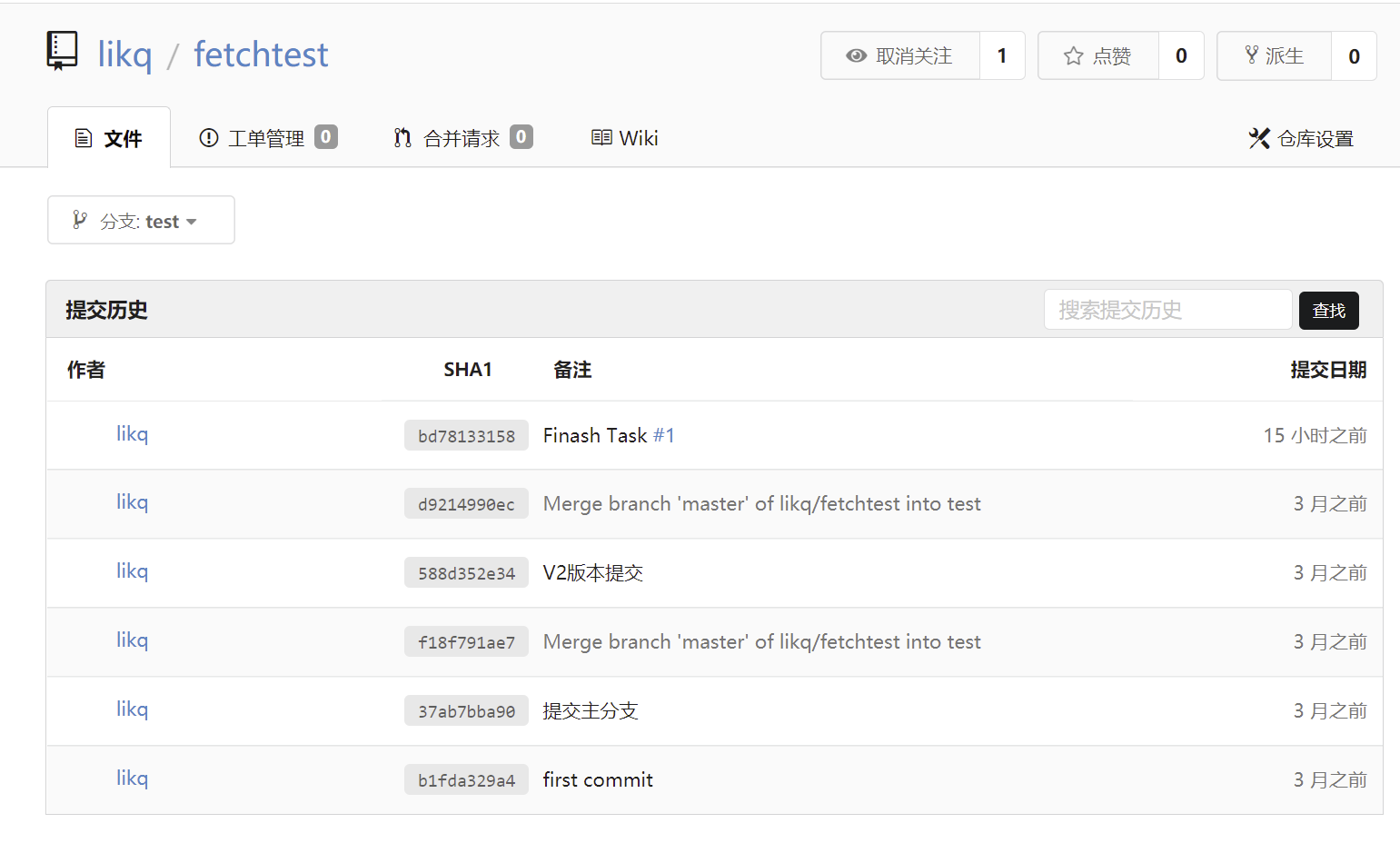This screenshot has height=843, width=1400.
Task: Click the repository book icon
Action: point(62,51)
